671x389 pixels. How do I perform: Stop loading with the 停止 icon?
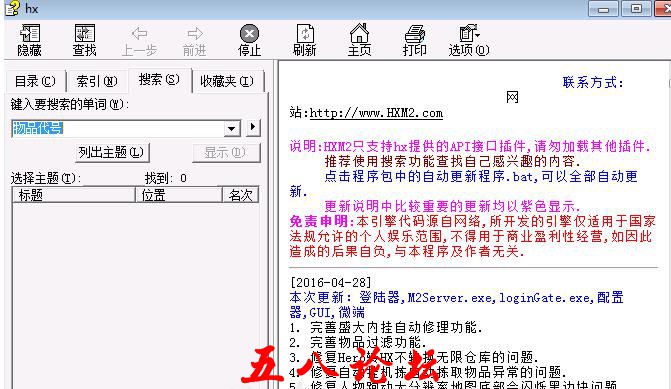click(x=249, y=40)
